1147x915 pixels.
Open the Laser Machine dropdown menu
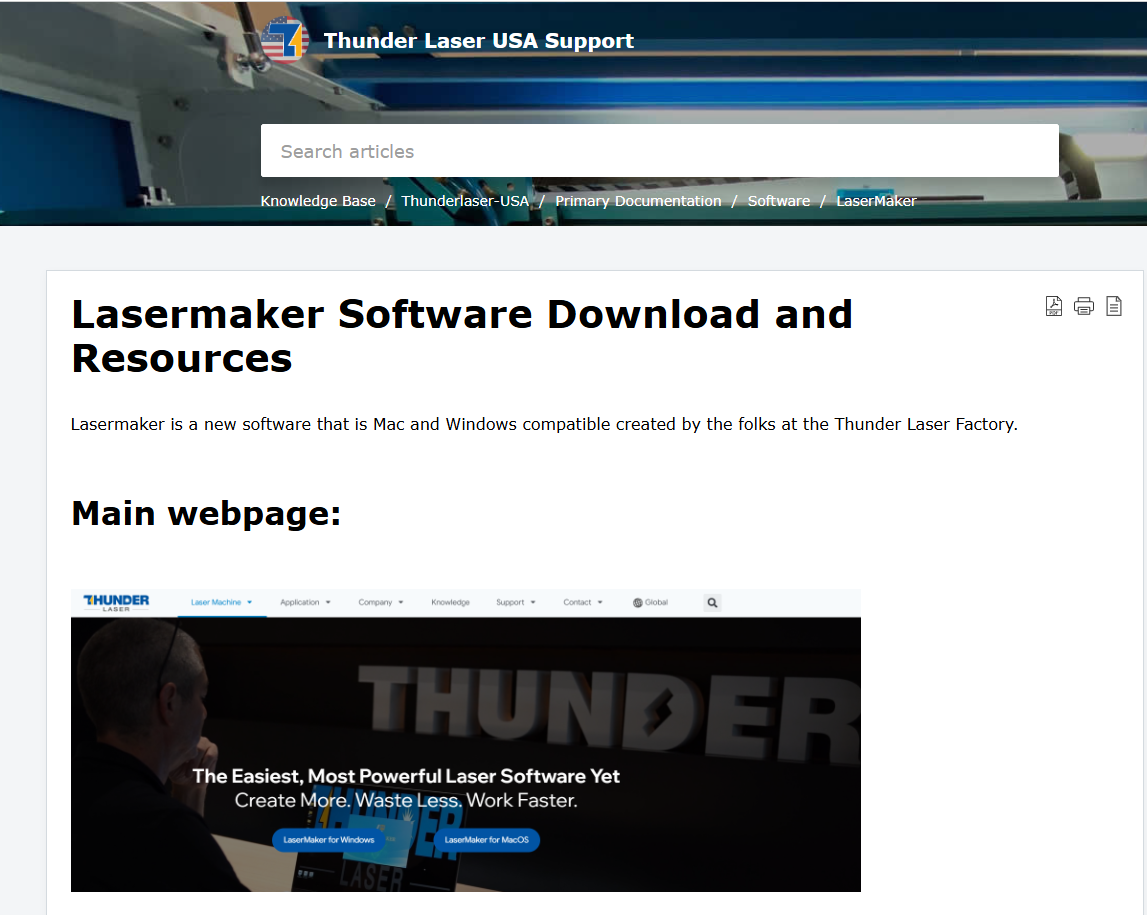click(221, 603)
